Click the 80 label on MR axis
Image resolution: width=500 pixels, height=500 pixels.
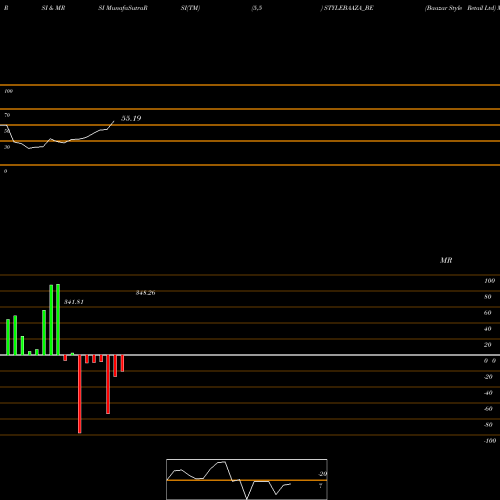[x=488, y=297]
